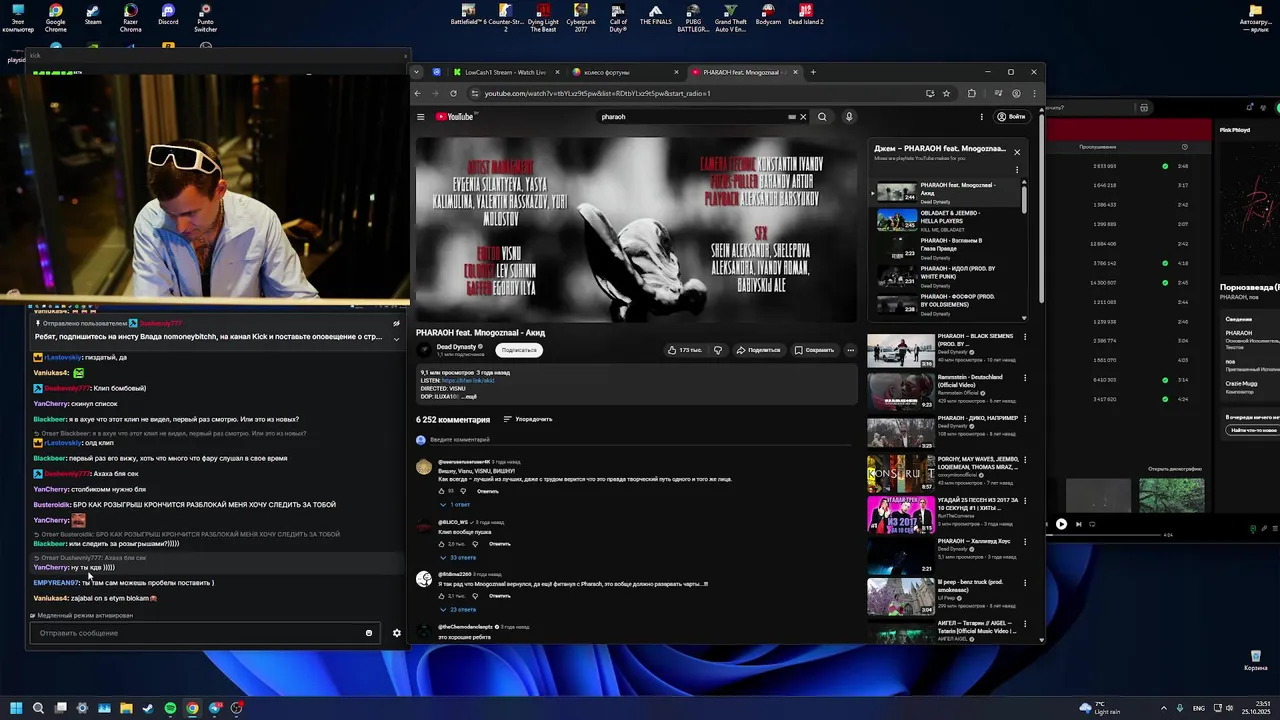
Task: Open Dead Dynasty channel avatar
Action: pos(424,350)
